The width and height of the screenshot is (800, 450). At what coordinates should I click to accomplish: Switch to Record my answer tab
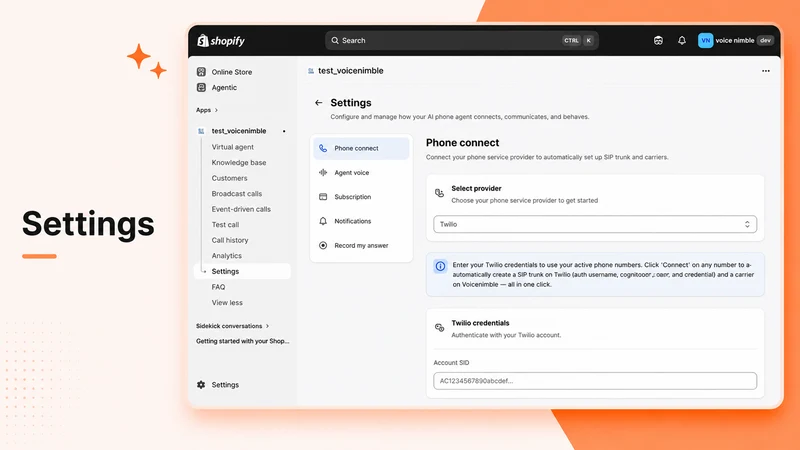click(x=361, y=245)
